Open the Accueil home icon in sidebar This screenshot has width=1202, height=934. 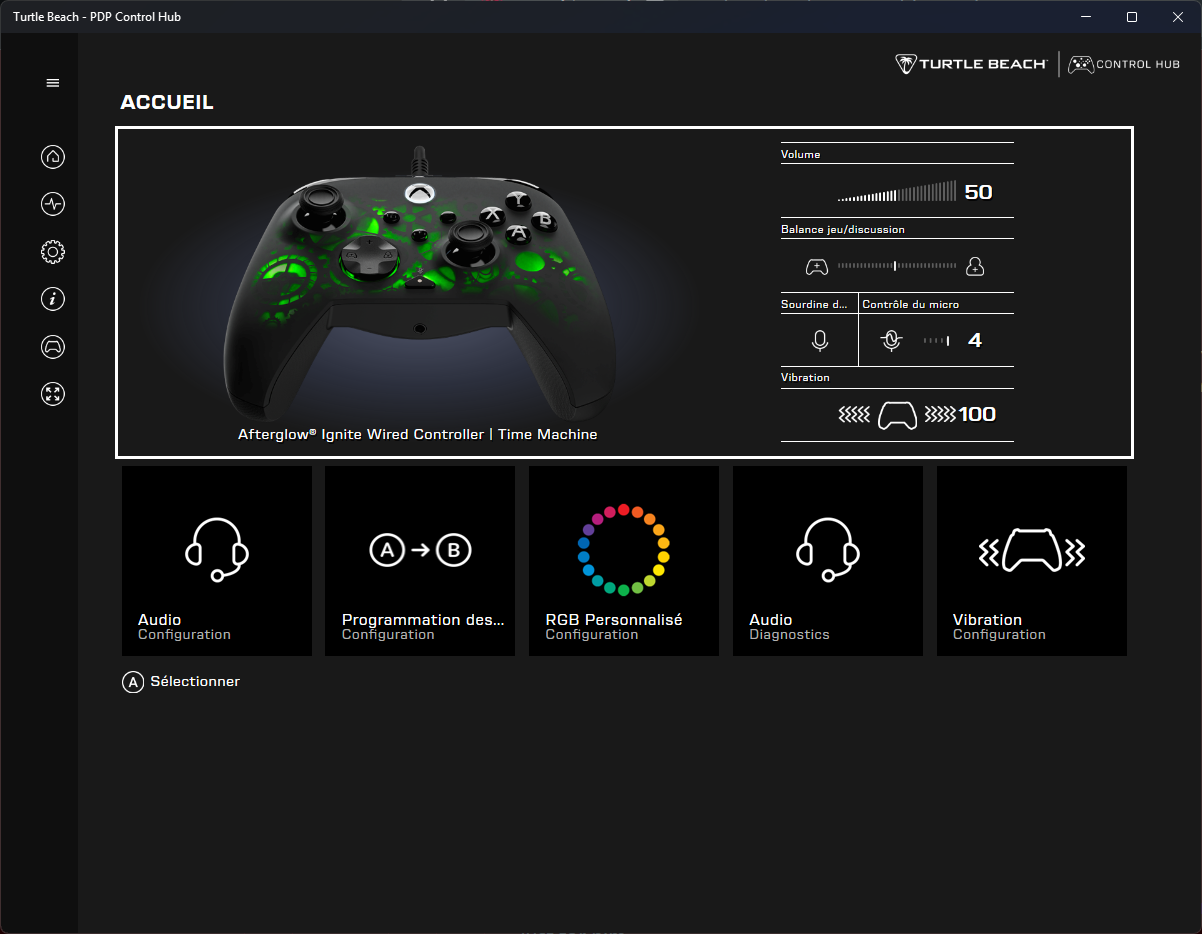52,156
